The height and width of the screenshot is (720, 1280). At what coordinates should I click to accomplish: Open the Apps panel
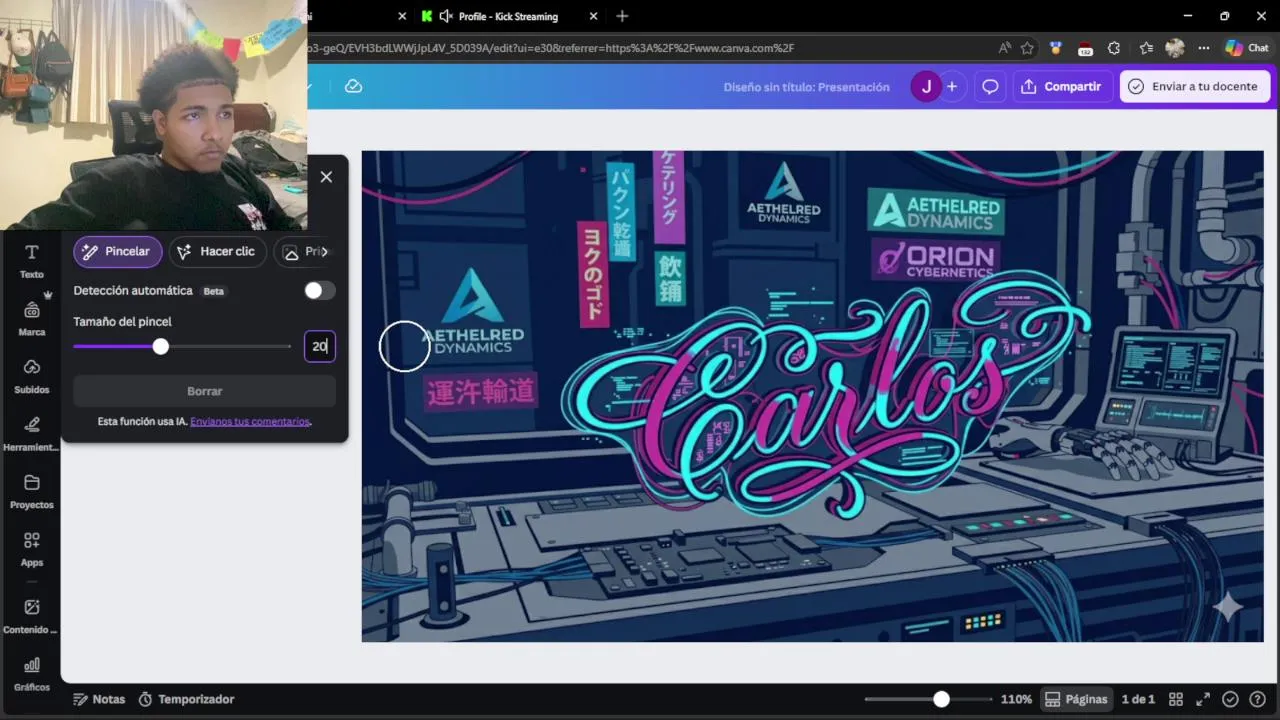click(32, 549)
